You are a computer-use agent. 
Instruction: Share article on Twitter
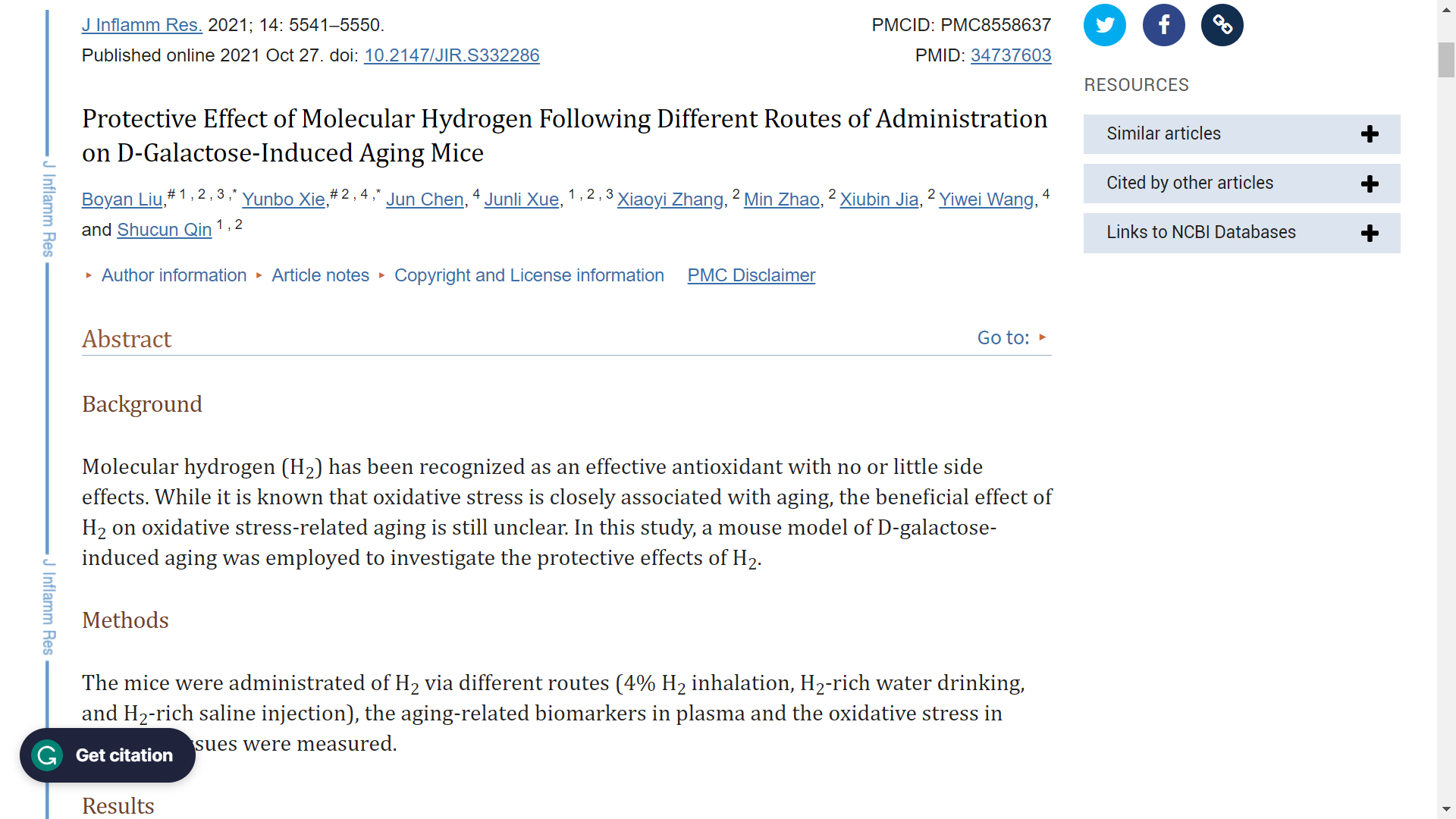tap(1104, 25)
